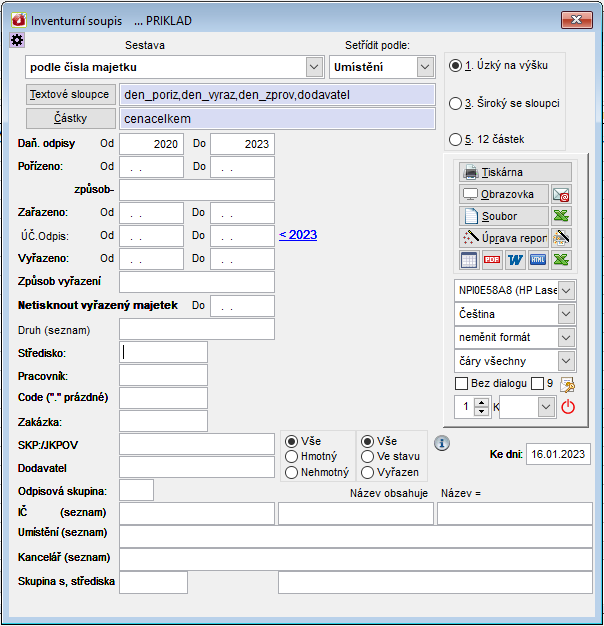Screen dimensions: 604x626
Task: Open the empty dropdown next to K
Action: (x=546, y=407)
